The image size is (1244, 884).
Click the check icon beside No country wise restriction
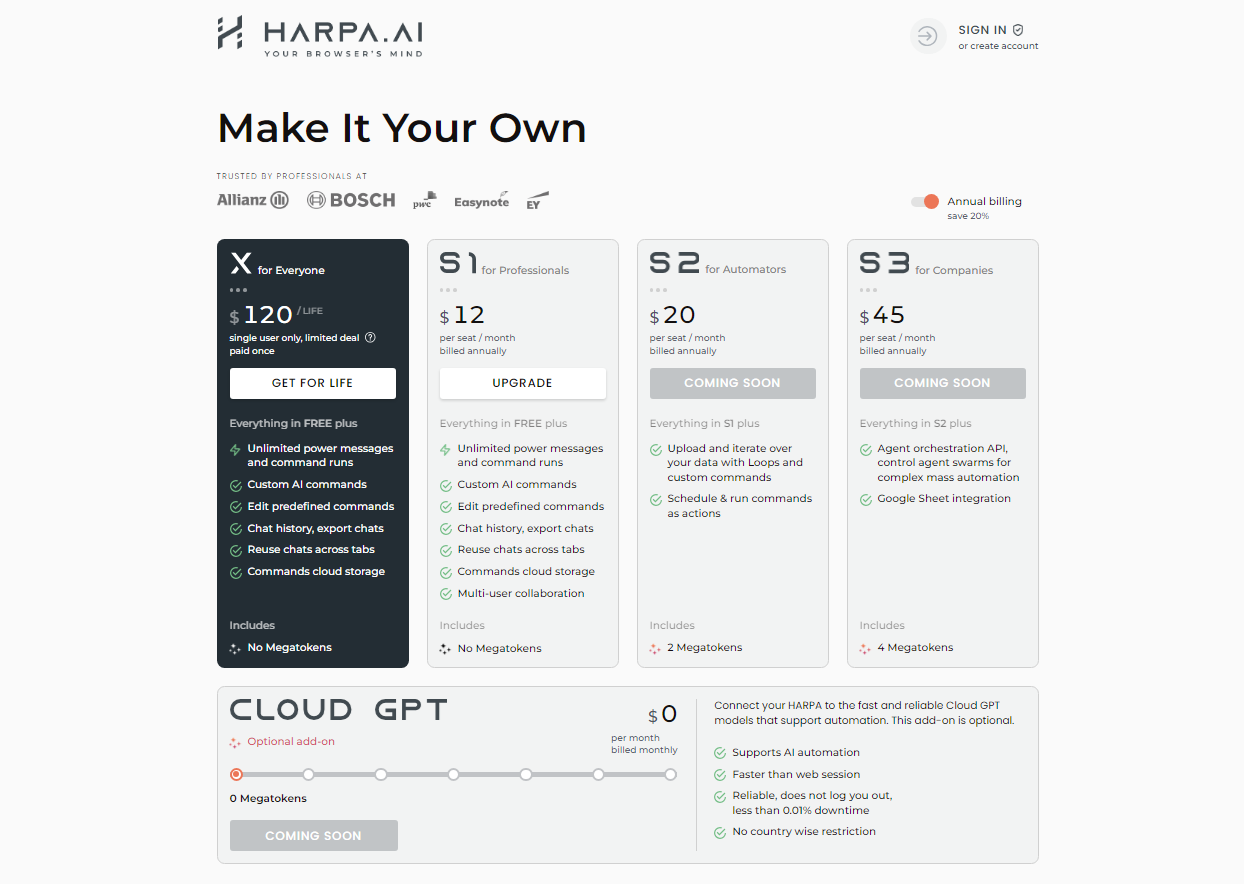coord(720,832)
